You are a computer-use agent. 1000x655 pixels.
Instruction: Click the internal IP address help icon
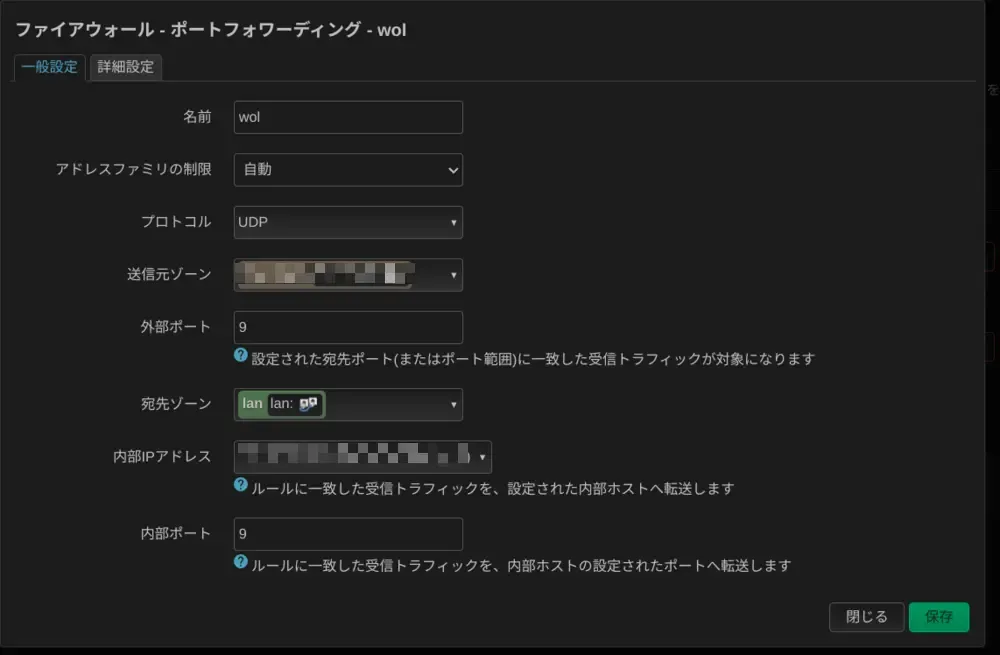(240, 483)
